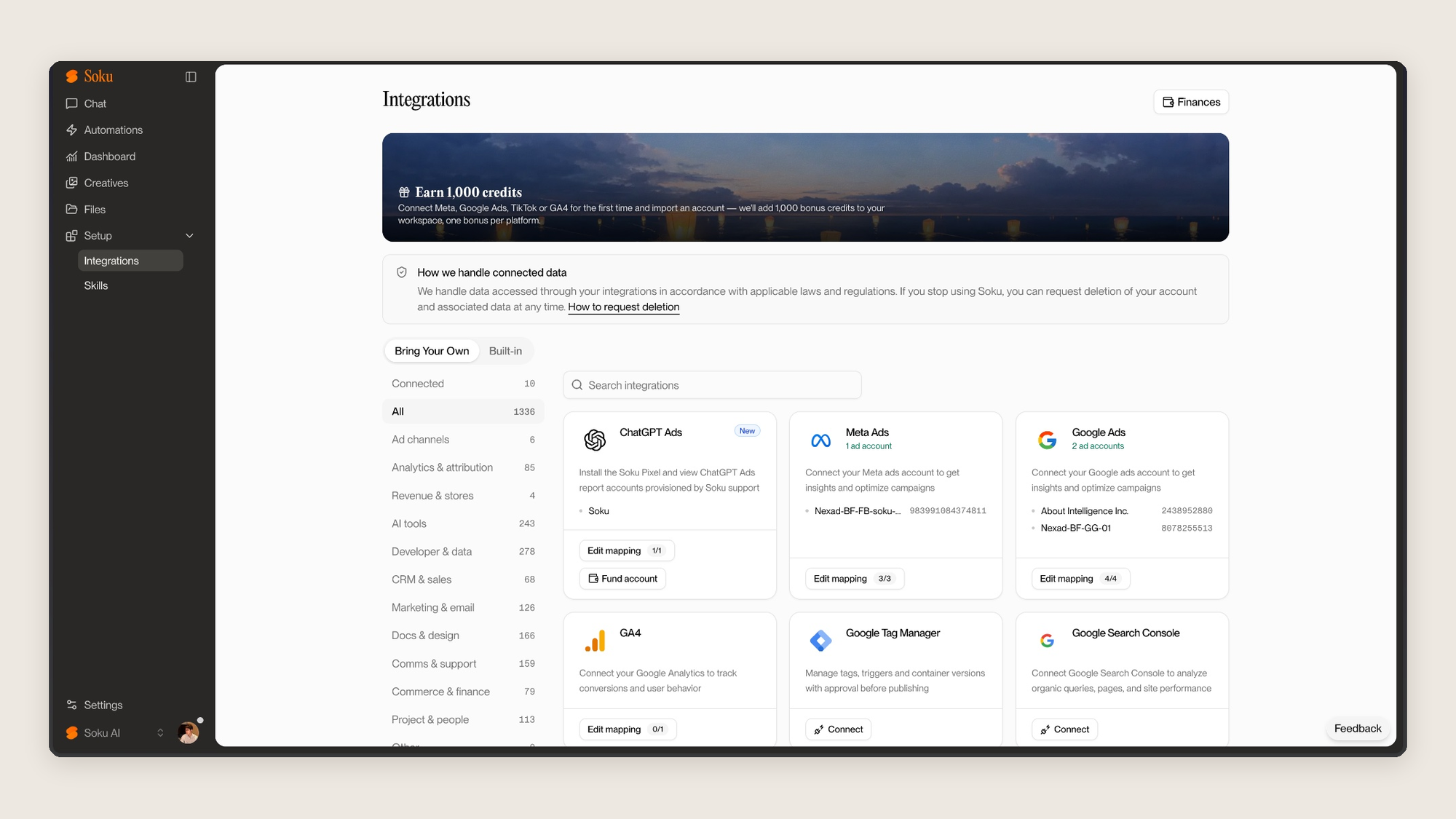Click the Meta Ads logo icon
The image size is (1456, 819).
click(x=820, y=440)
